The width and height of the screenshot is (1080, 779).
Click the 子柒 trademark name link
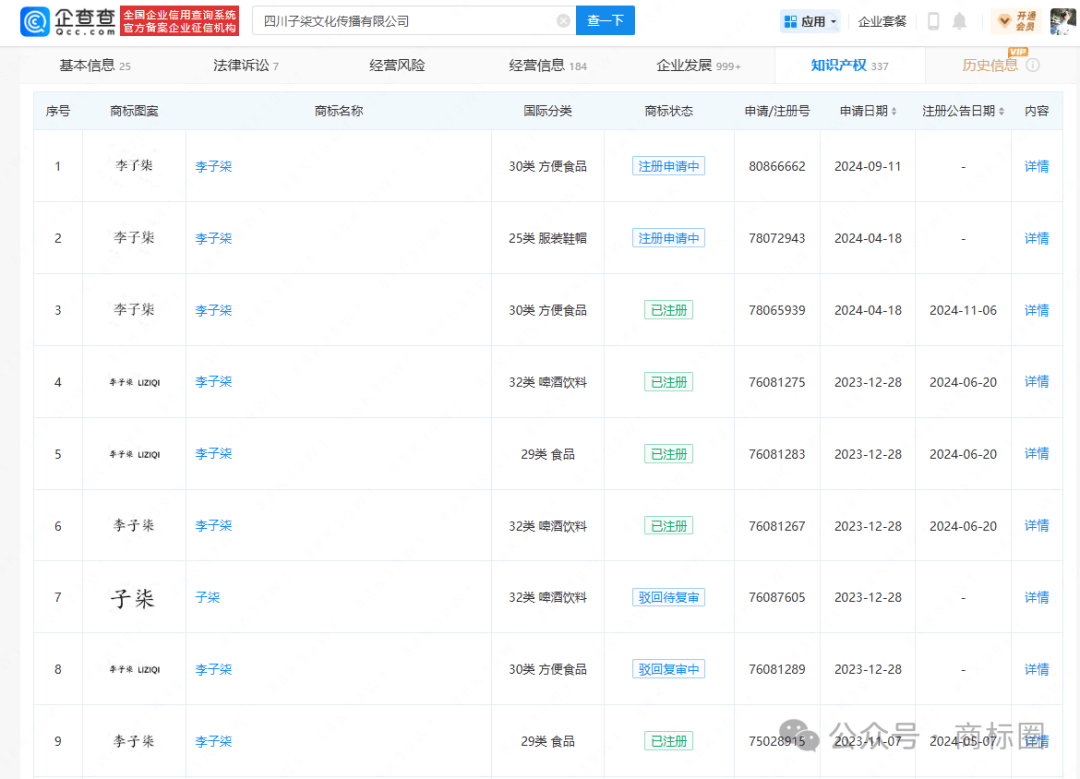pos(207,597)
